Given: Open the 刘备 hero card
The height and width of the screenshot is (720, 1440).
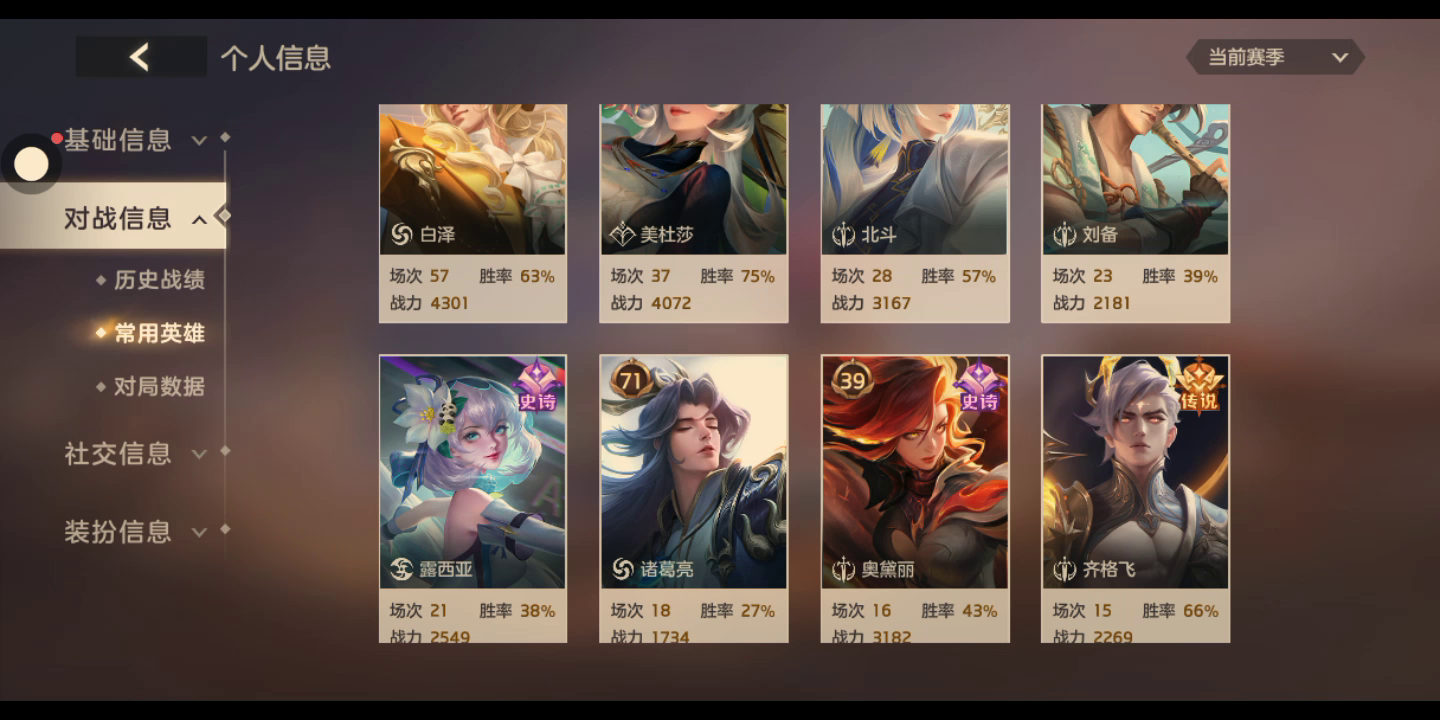Looking at the screenshot, I should pyautogui.click(x=1135, y=213).
